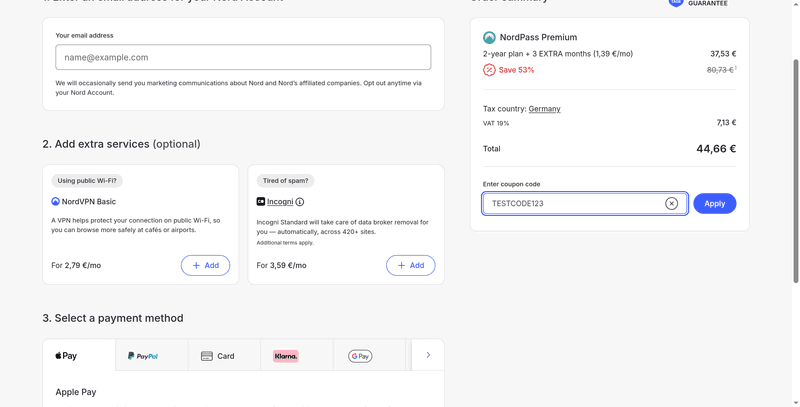Show more payment methods with the right chevron
This screenshot has height=407, width=800.
pyautogui.click(x=428, y=355)
